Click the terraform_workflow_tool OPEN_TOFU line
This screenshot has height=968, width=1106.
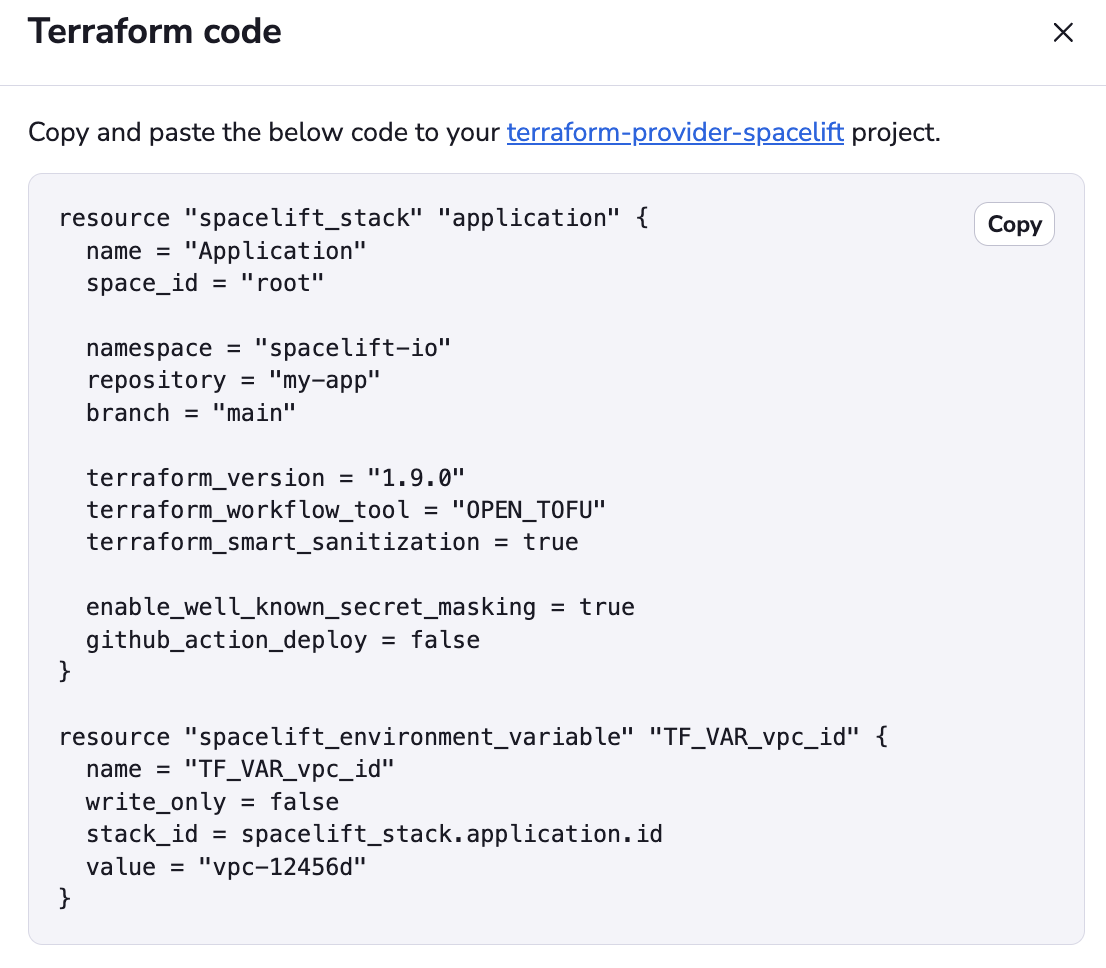[x=346, y=510]
